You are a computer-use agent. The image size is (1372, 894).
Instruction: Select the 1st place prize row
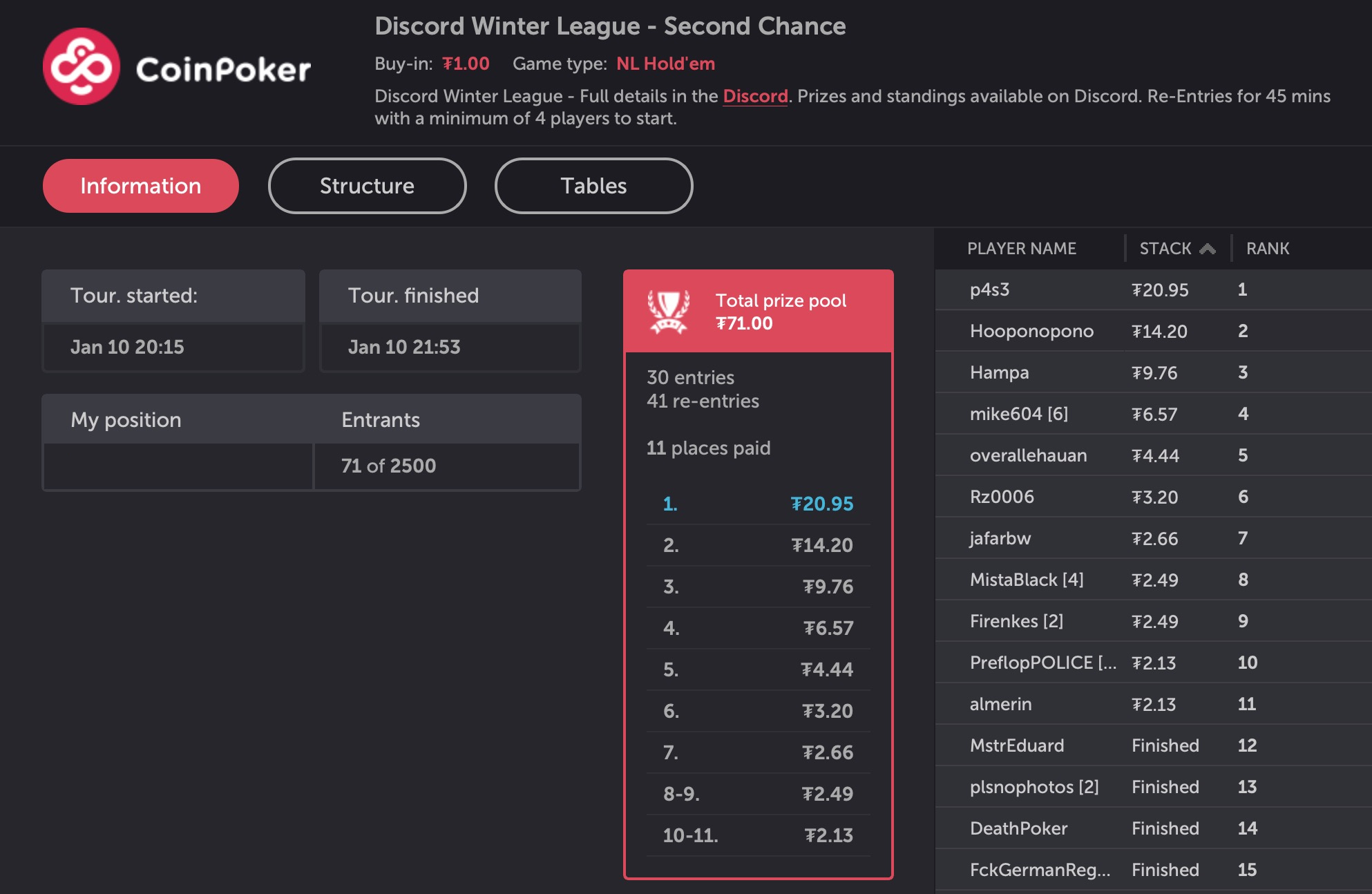point(758,504)
